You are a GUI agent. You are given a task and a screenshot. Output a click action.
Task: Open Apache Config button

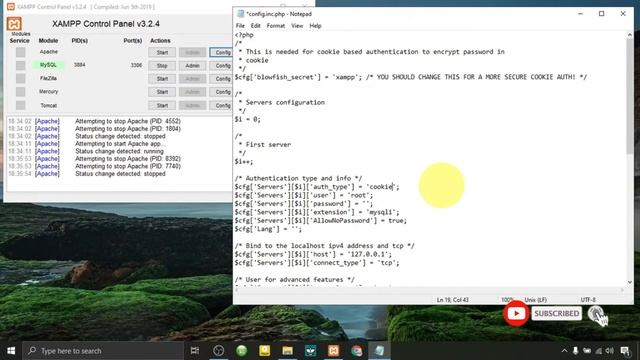coord(221,52)
